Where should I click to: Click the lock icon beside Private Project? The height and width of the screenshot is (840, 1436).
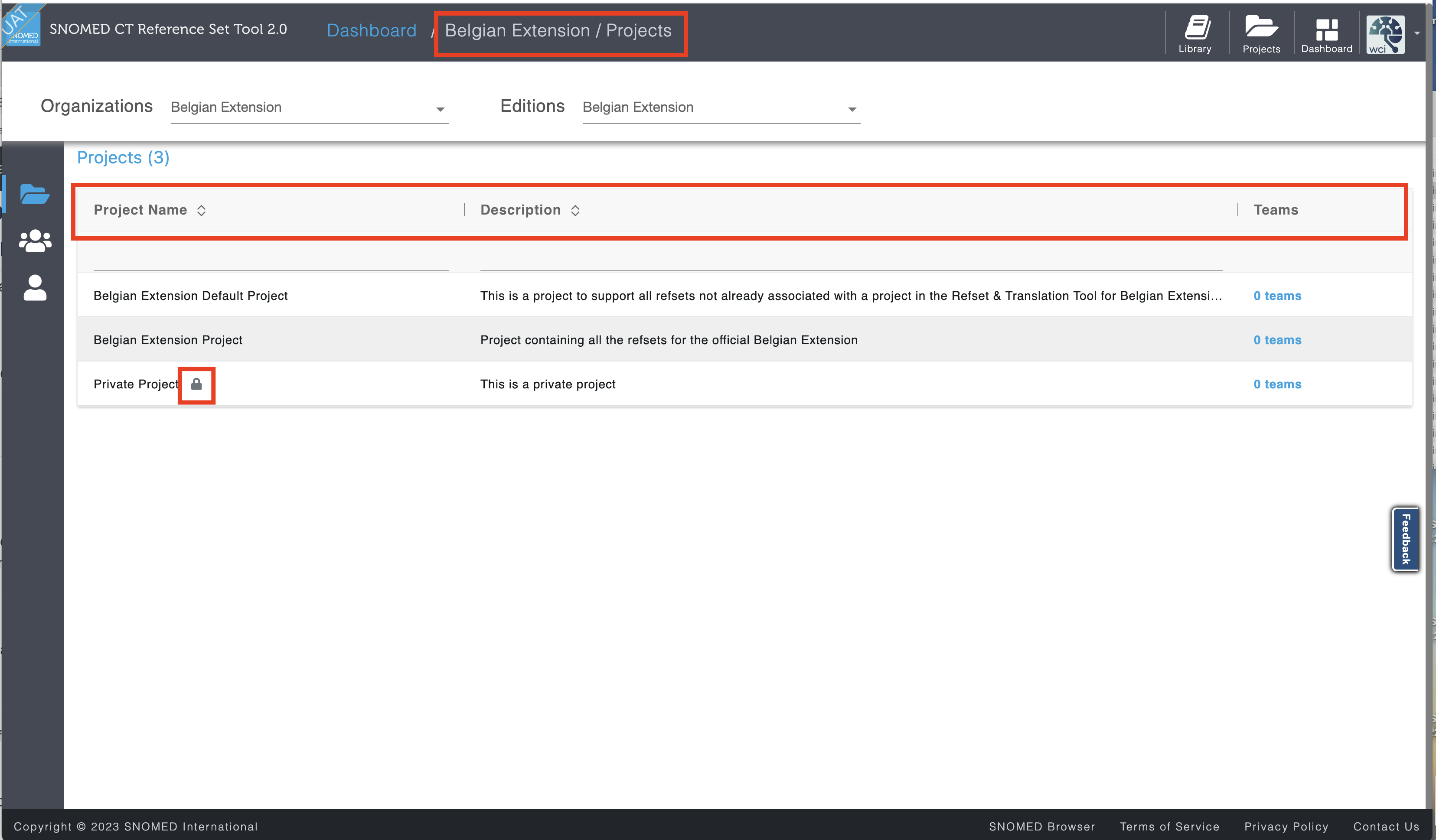pos(196,384)
